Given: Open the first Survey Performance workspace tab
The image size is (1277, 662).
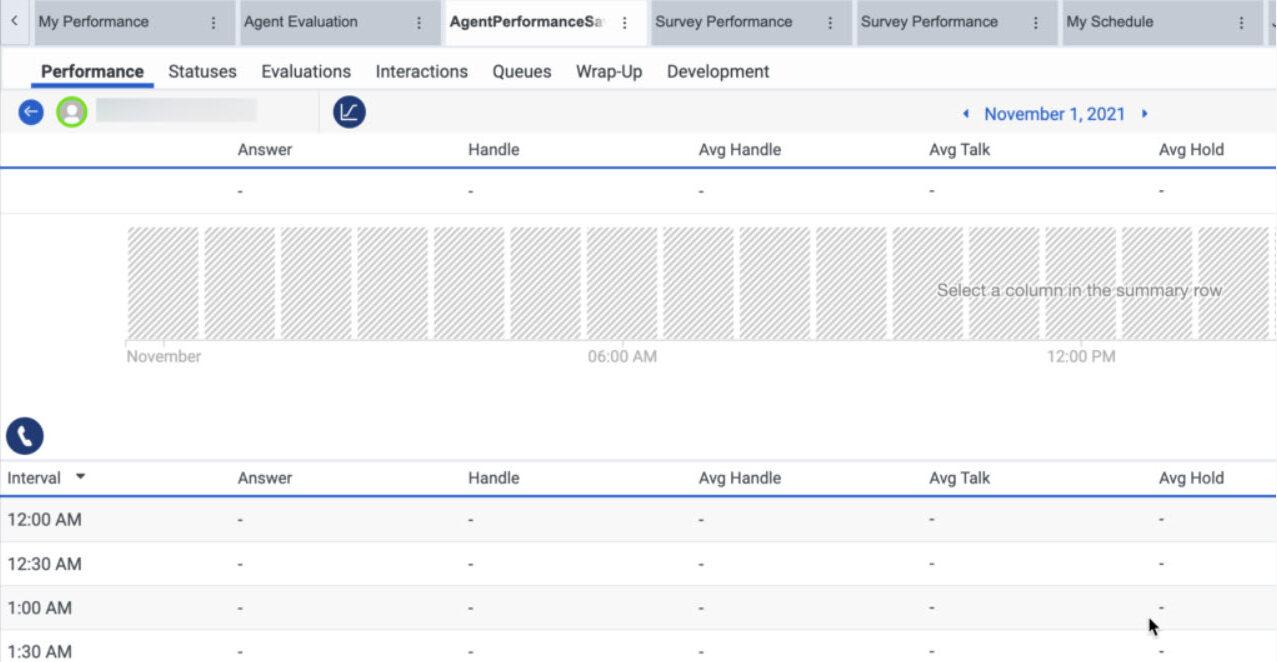Looking at the screenshot, I should click(x=723, y=22).
